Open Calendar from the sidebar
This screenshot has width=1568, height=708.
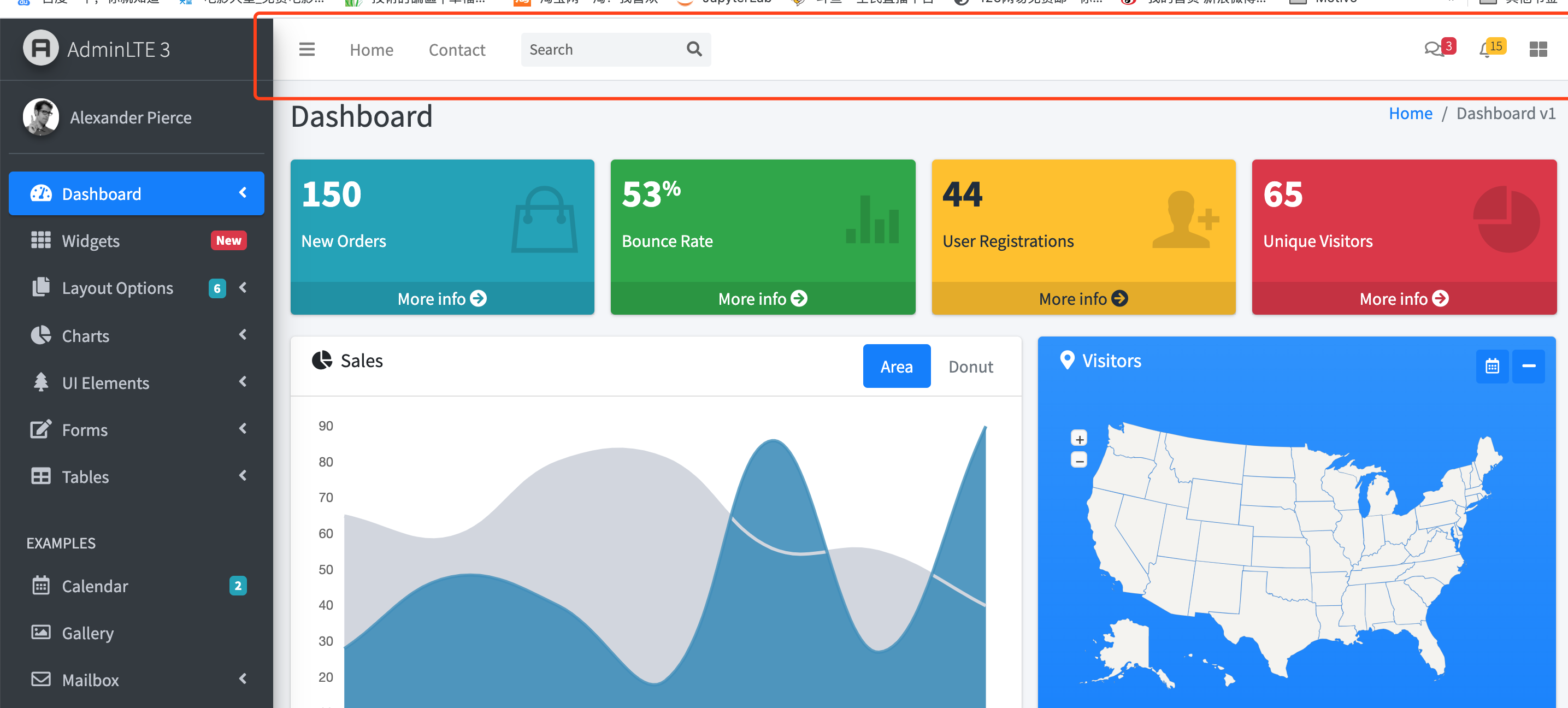95,586
